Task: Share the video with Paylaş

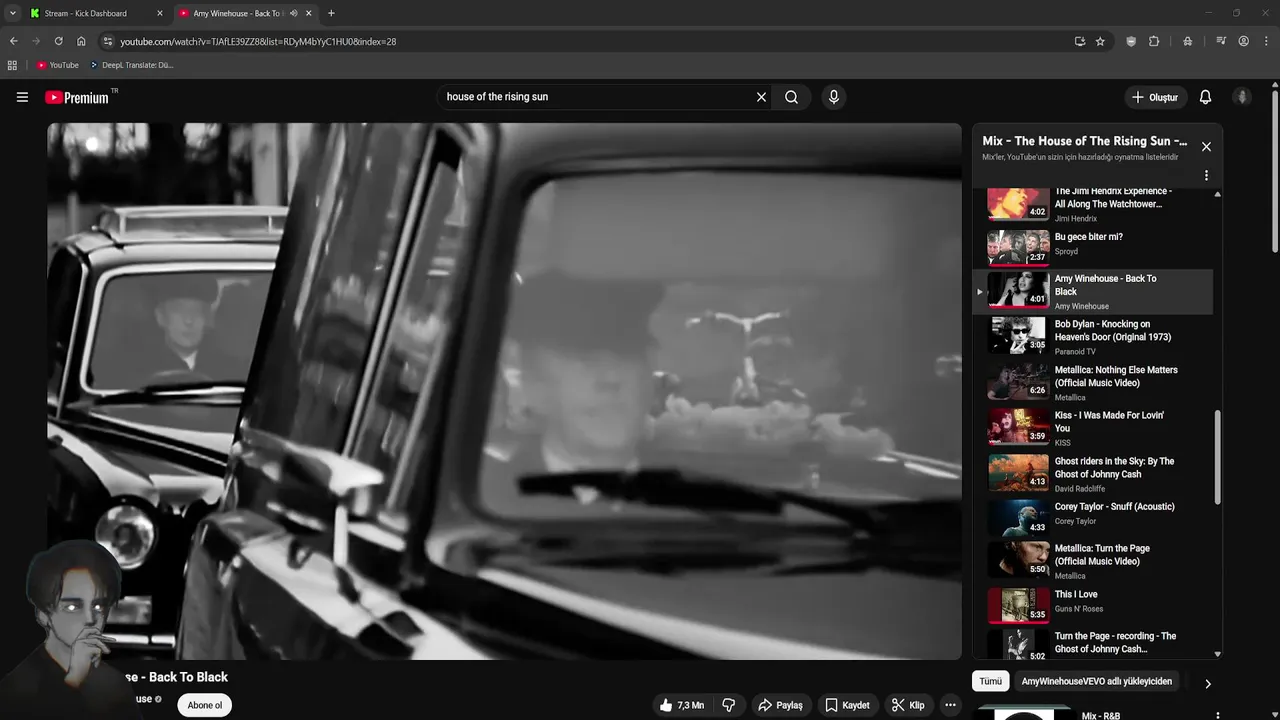Action: [780, 705]
